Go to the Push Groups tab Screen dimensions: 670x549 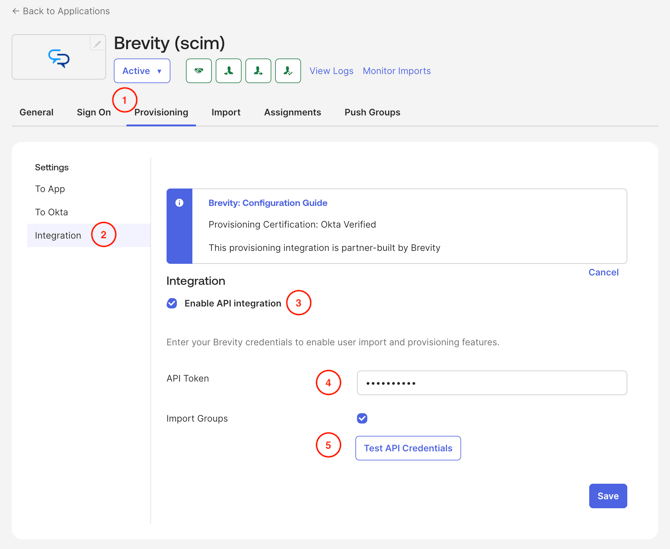point(372,112)
